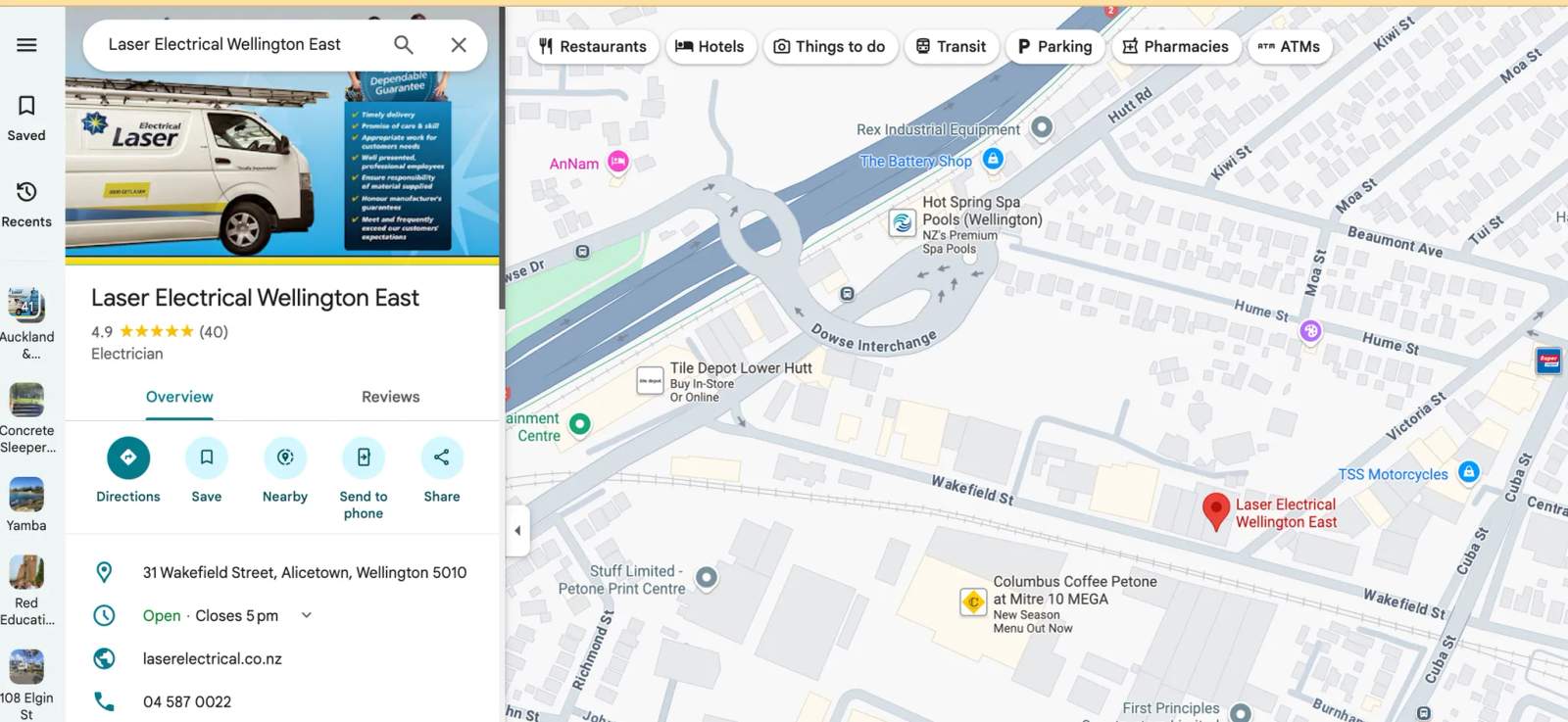Screen dimensions: 1568x722
Task: Click the opening hours clock icon
Action: tap(104, 615)
